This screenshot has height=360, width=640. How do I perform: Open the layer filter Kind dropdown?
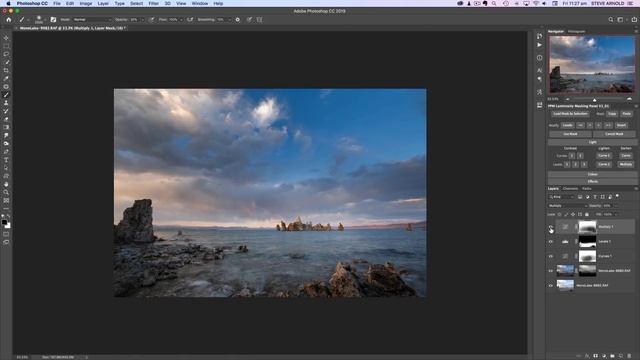tap(561, 197)
